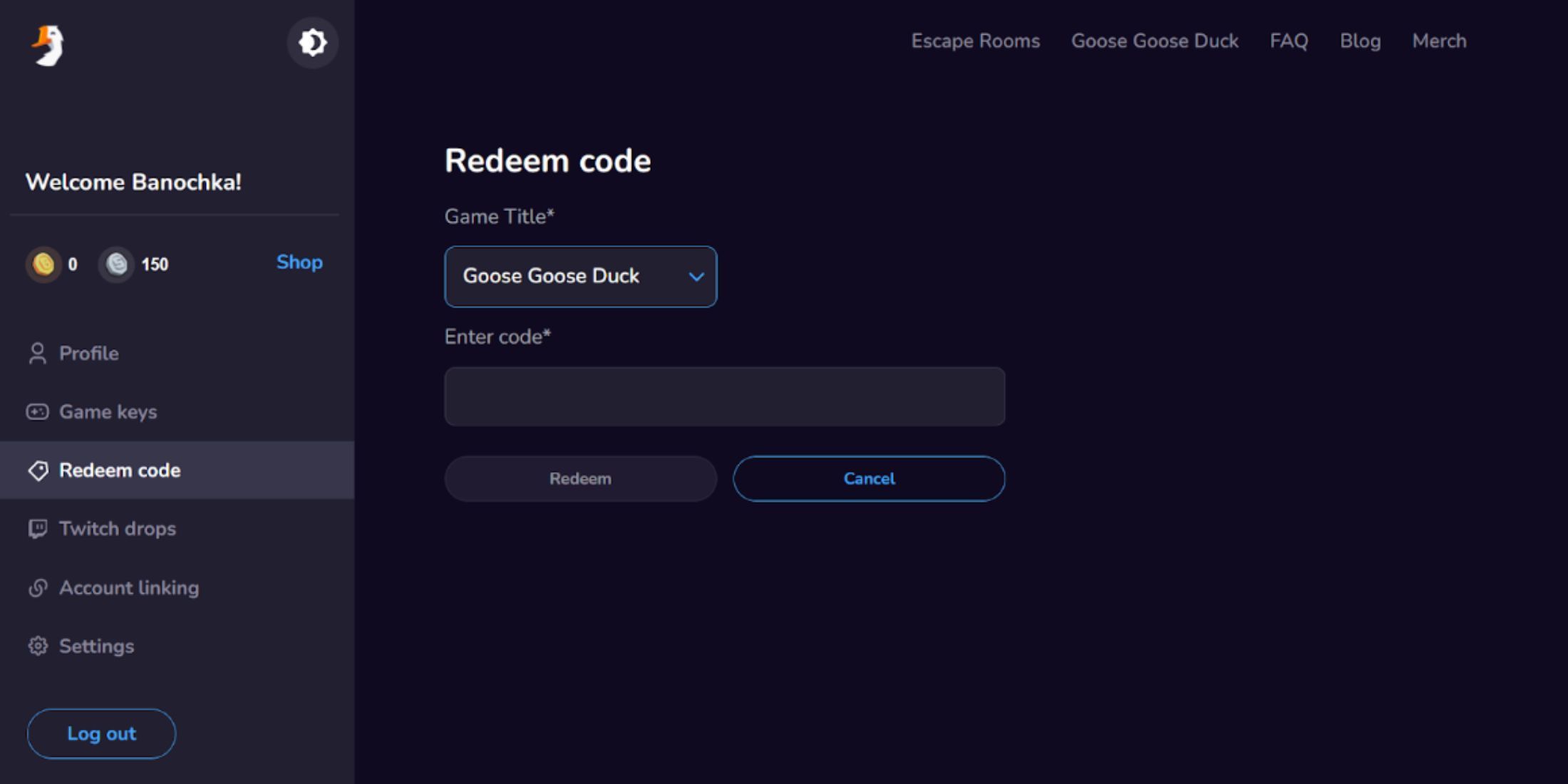Screen dimensions: 1568x784
Task: Click the Shop link
Action: coord(299,262)
